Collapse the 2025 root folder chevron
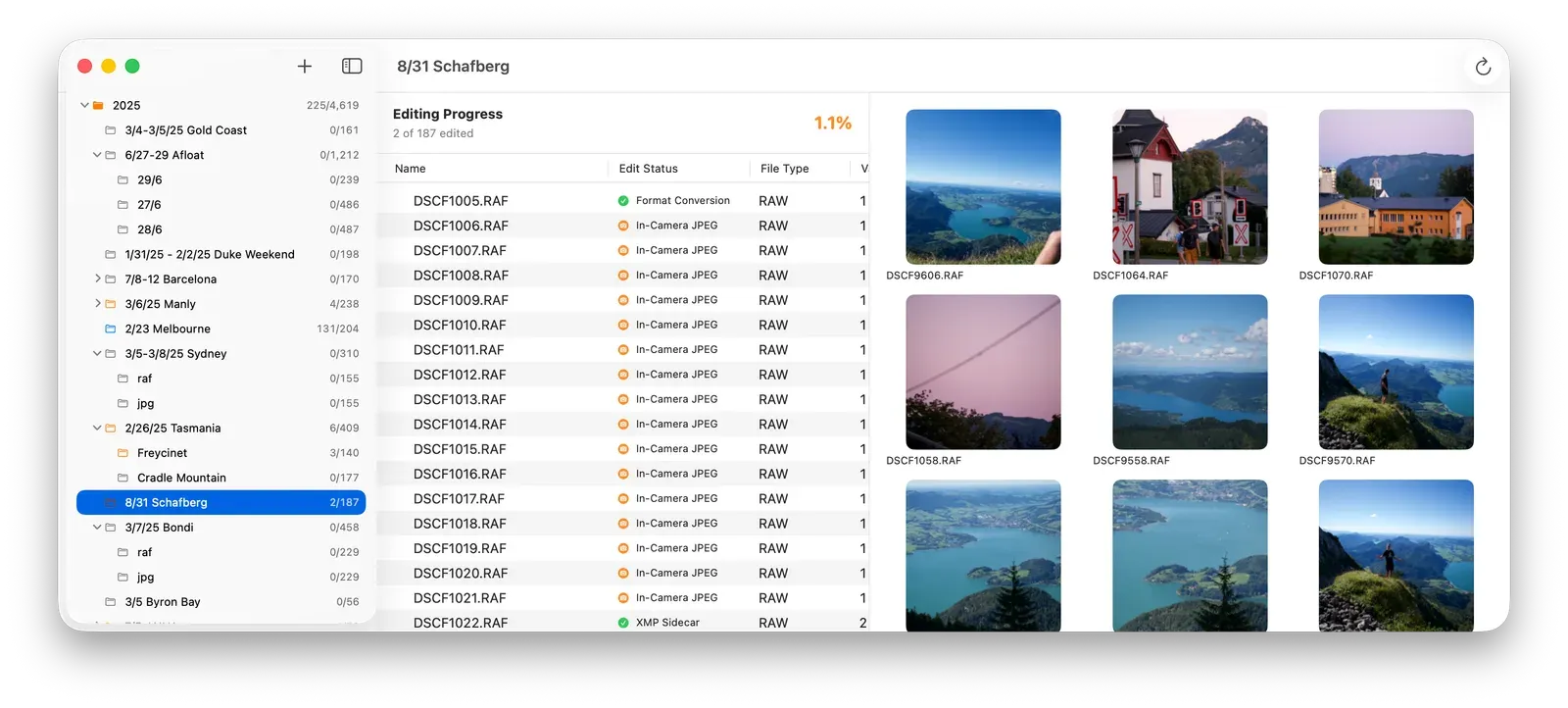Screen dimensions: 1568x708 click(x=84, y=106)
